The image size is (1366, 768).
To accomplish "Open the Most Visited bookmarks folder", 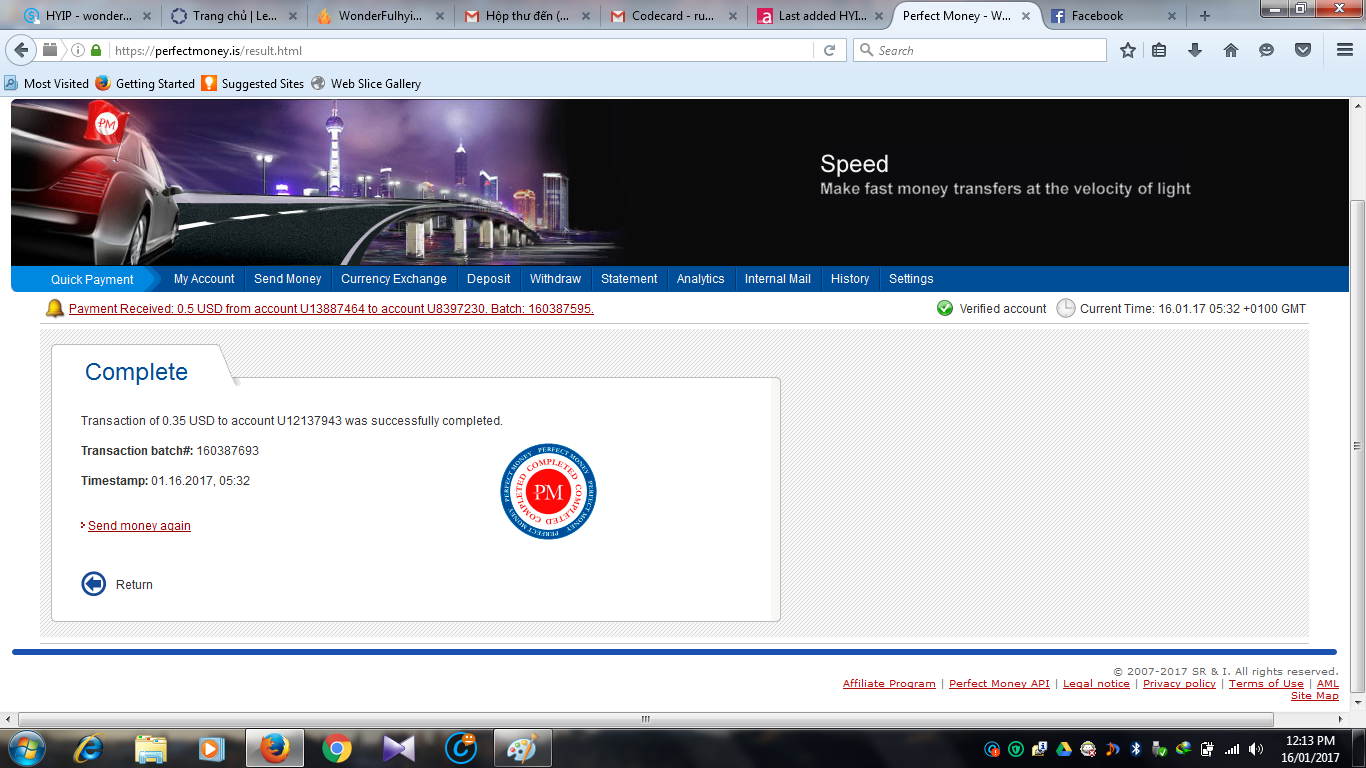I will [x=47, y=84].
